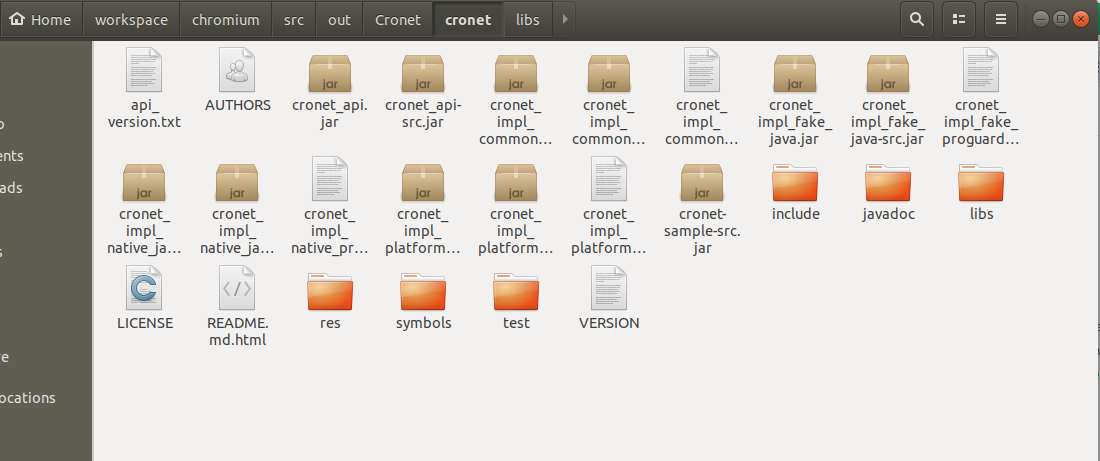
Task: Open the res folder
Action: pos(330,293)
